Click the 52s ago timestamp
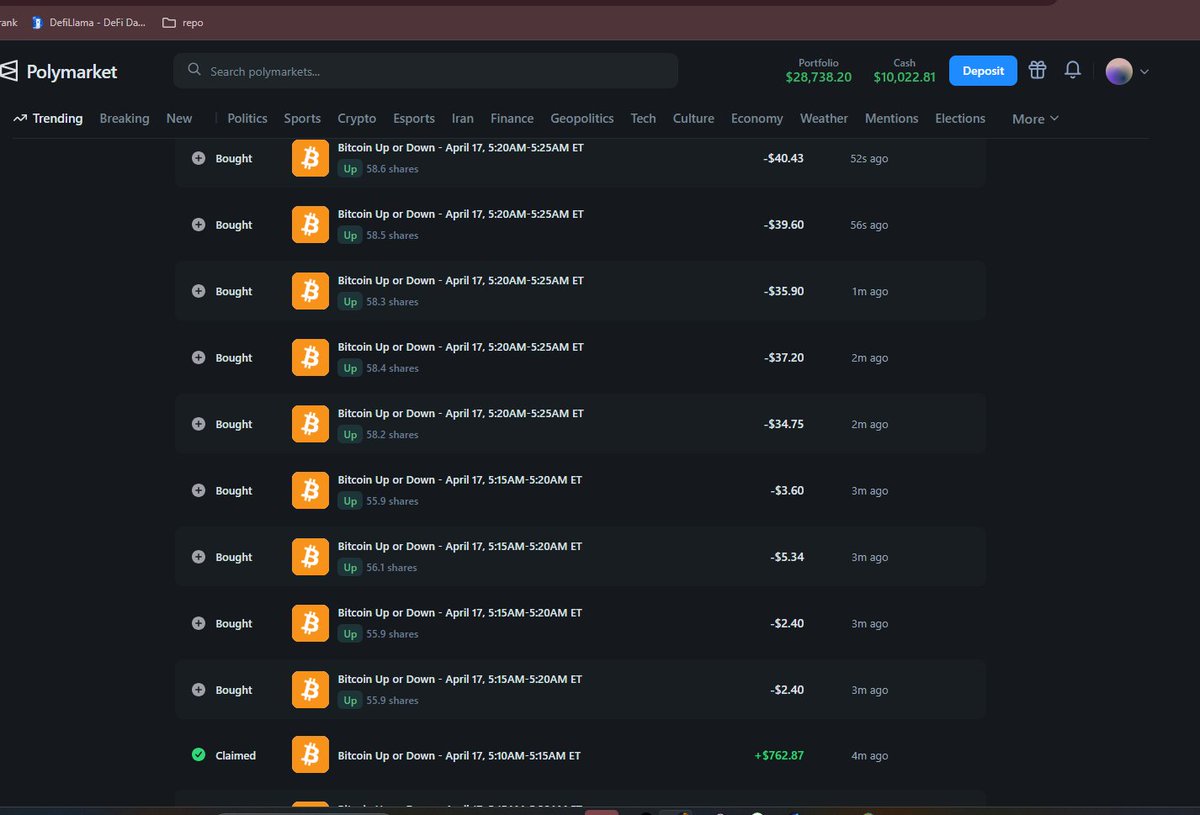The height and width of the screenshot is (815, 1200). tap(869, 159)
